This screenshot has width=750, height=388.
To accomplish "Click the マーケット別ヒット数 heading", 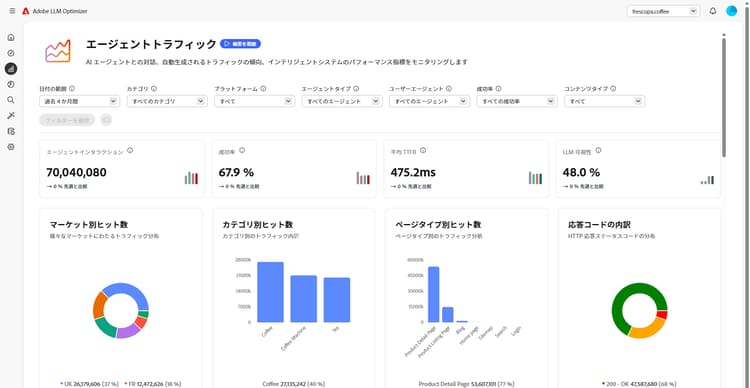I will [x=89, y=224].
